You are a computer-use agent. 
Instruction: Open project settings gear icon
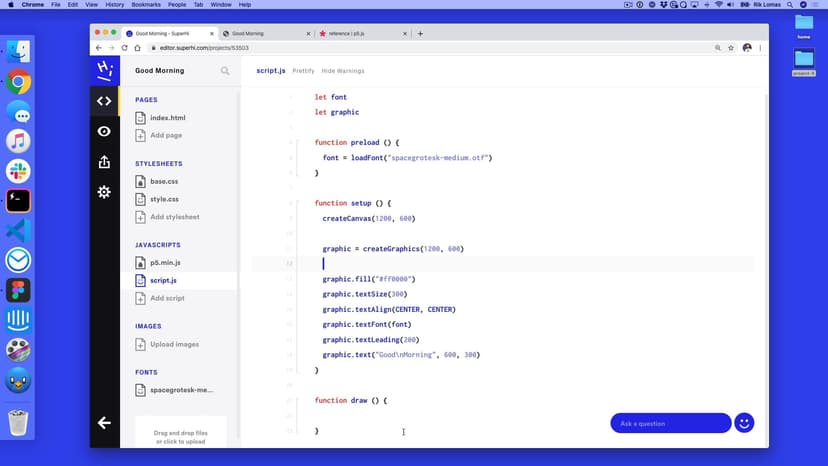(x=104, y=192)
